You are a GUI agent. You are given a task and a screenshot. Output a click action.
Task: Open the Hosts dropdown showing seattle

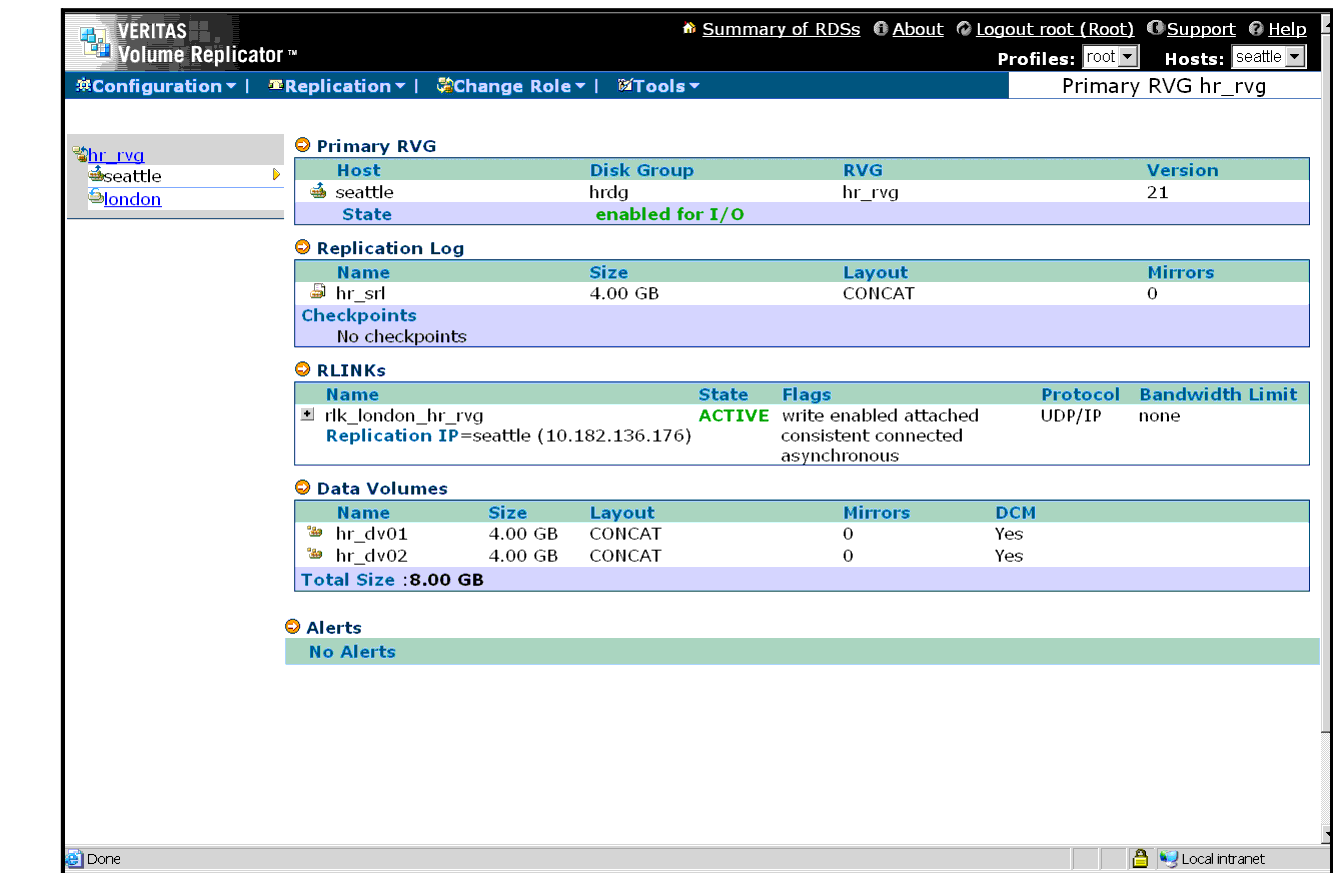coord(1269,57)
